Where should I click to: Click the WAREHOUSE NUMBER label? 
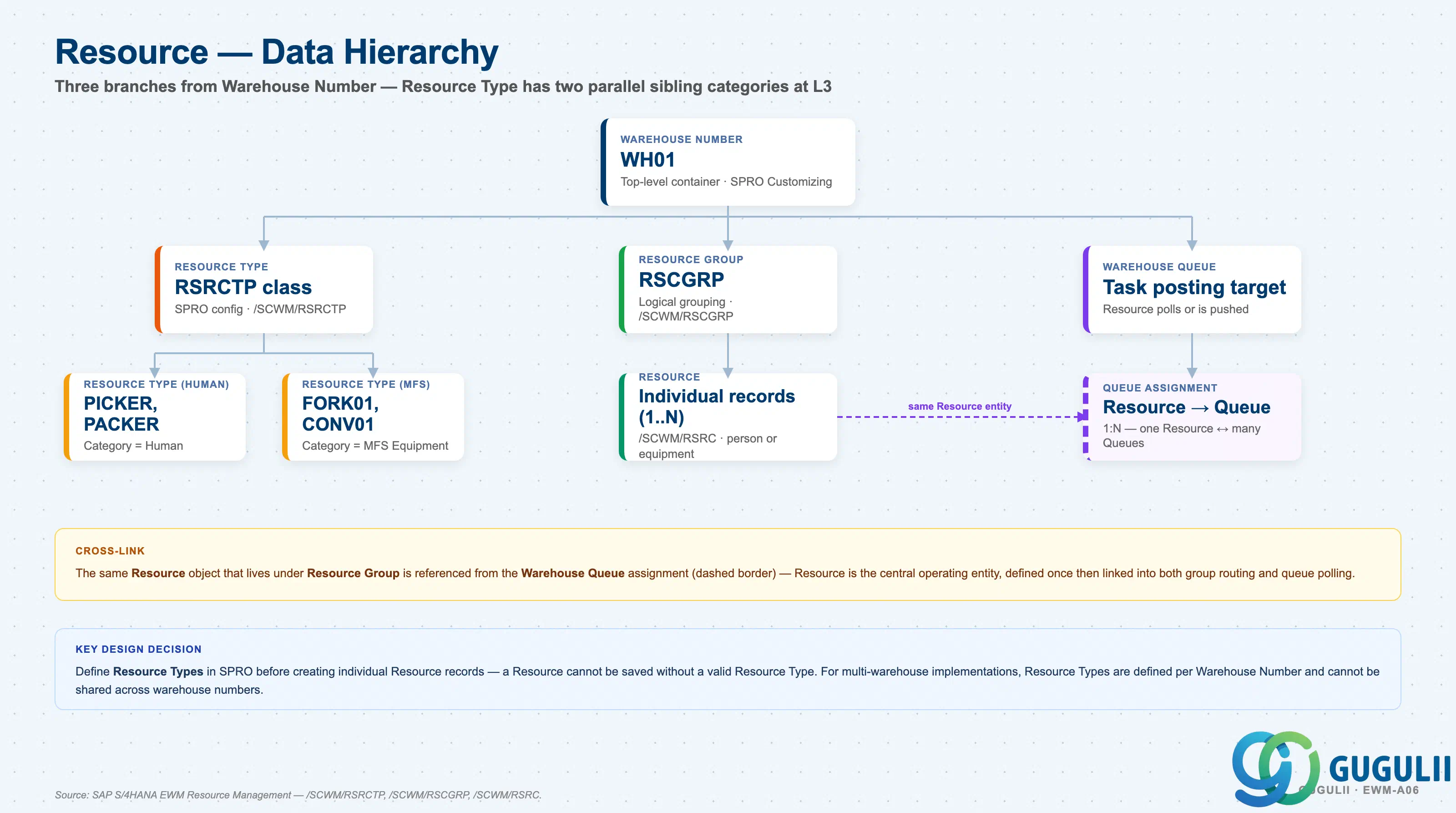682,139
